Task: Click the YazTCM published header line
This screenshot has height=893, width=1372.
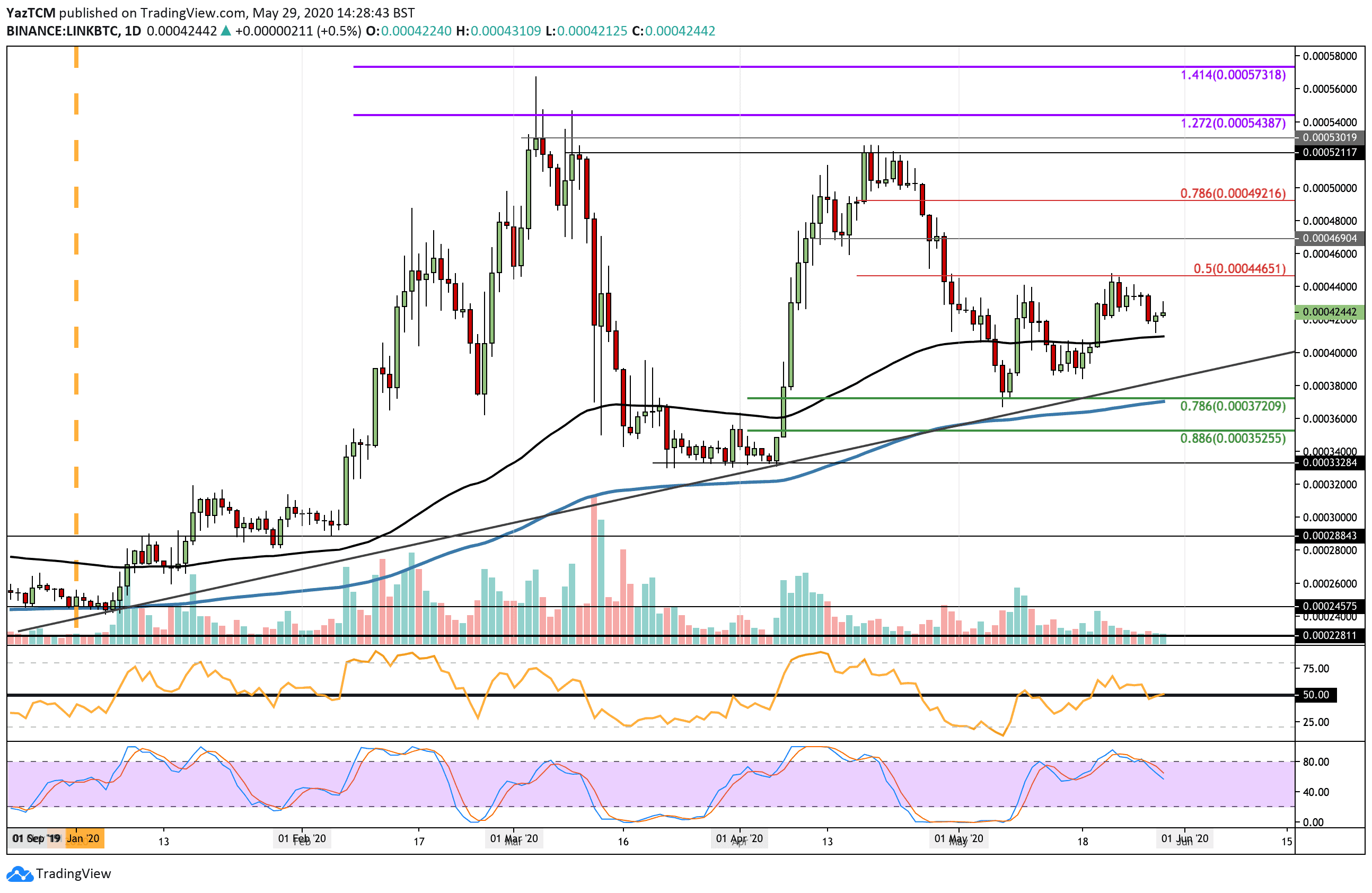Action: click(x=210, y=12)
